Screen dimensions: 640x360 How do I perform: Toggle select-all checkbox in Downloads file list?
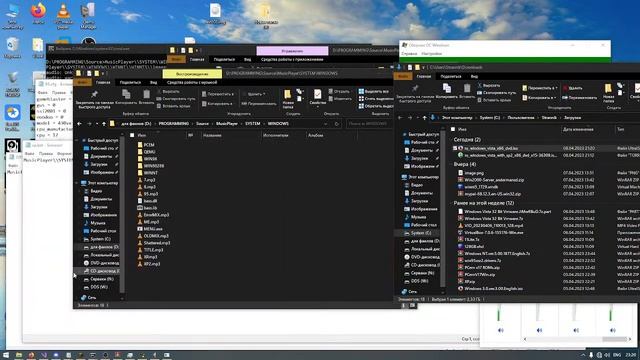(x=453, y=129)
